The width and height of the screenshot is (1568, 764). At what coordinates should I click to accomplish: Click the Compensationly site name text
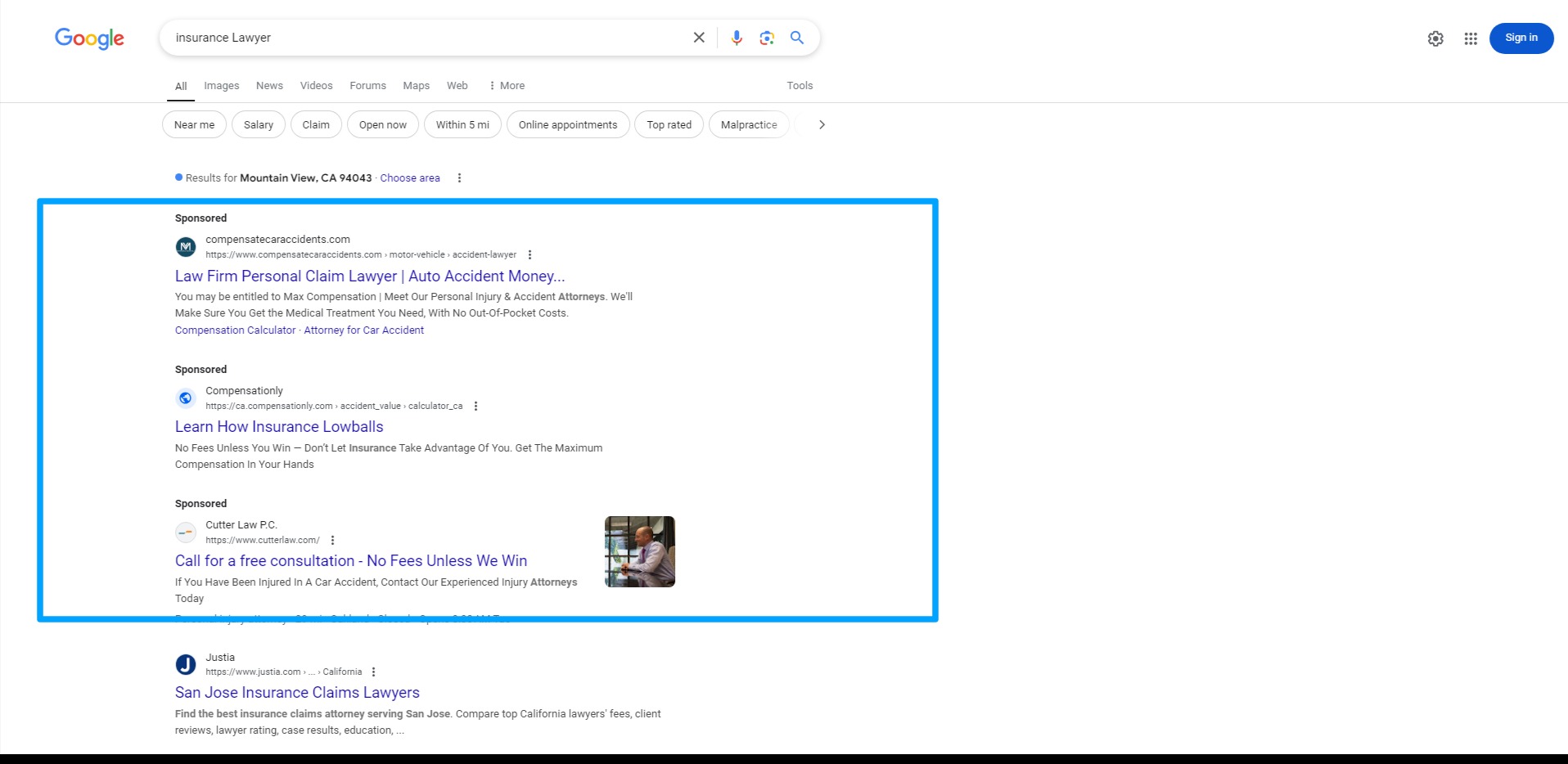(244, 391)
